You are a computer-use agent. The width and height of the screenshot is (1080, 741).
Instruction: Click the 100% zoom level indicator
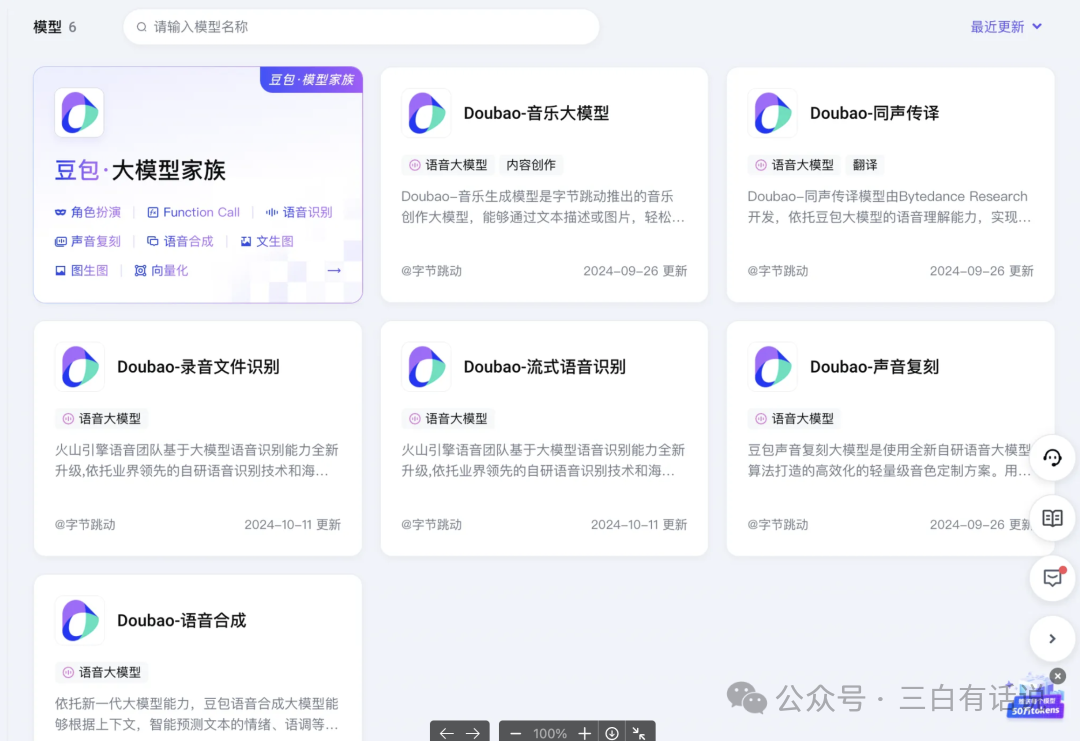[x=550, y=734]
